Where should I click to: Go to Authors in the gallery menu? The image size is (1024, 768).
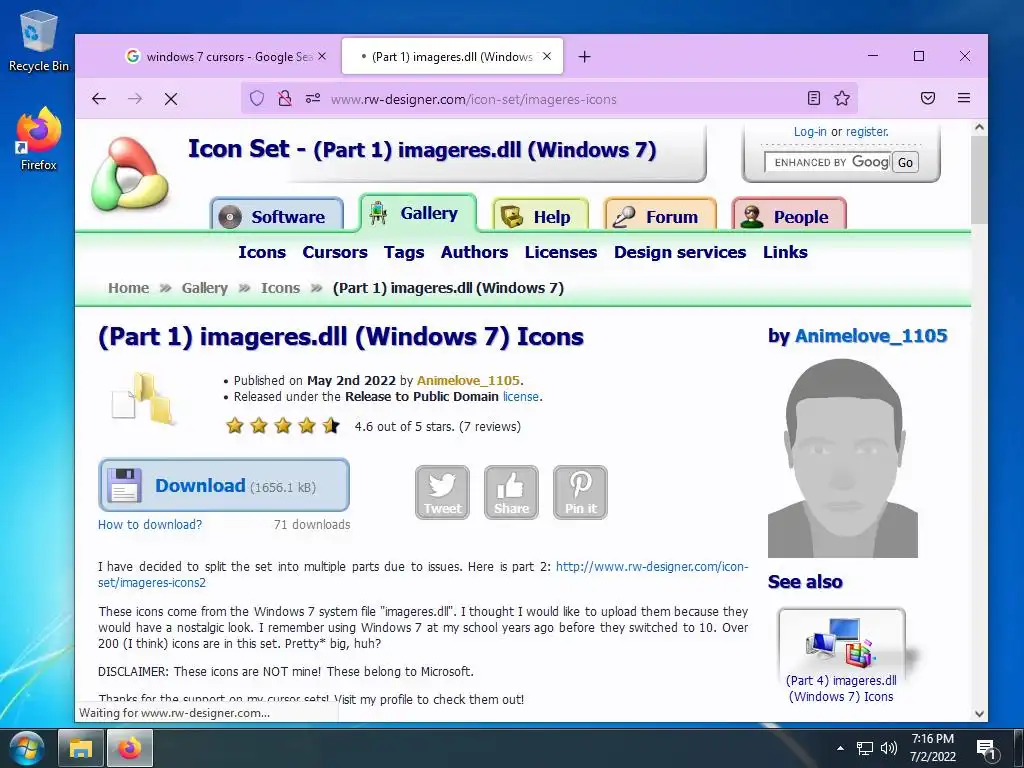[474, 252]
